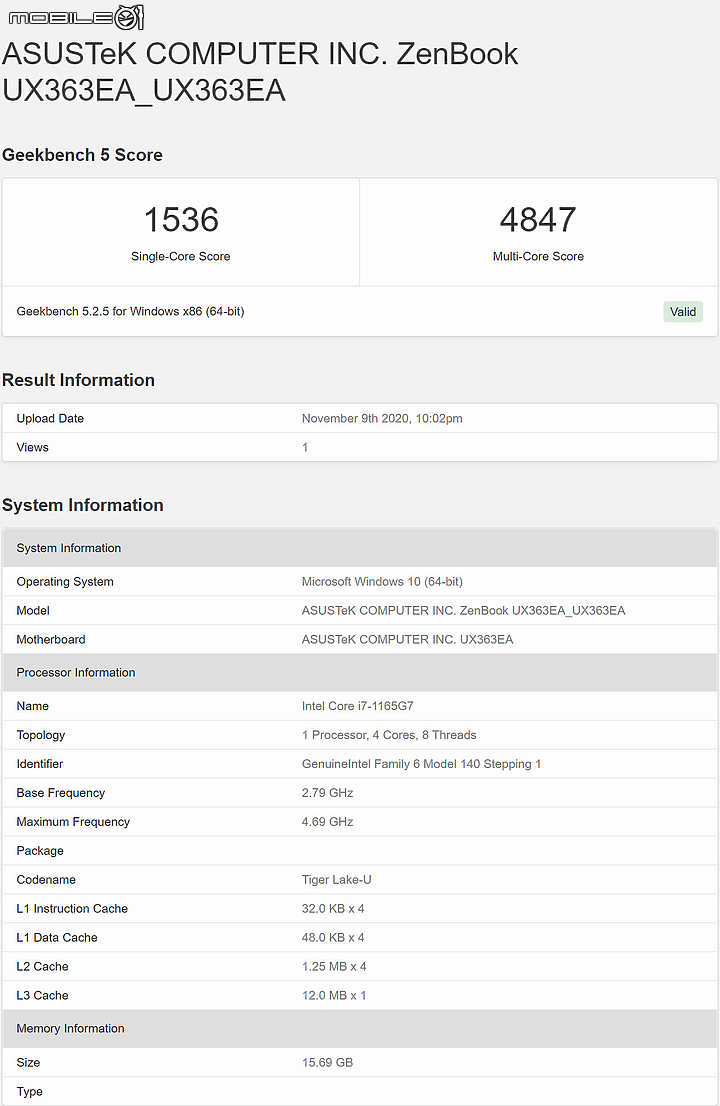Image resolution: width=720 pixels, height=1106 pixels.
Task: Select the multi-core score 4847
Action: (x=538, y=220)
